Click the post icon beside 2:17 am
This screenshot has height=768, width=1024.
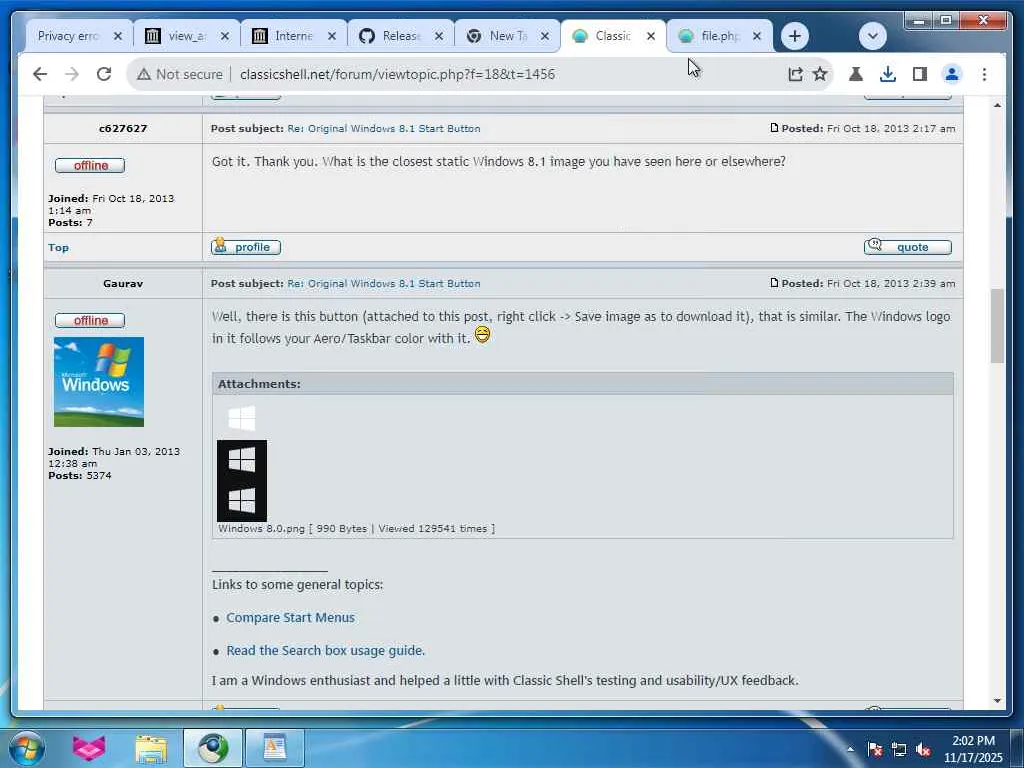point(774,128)
